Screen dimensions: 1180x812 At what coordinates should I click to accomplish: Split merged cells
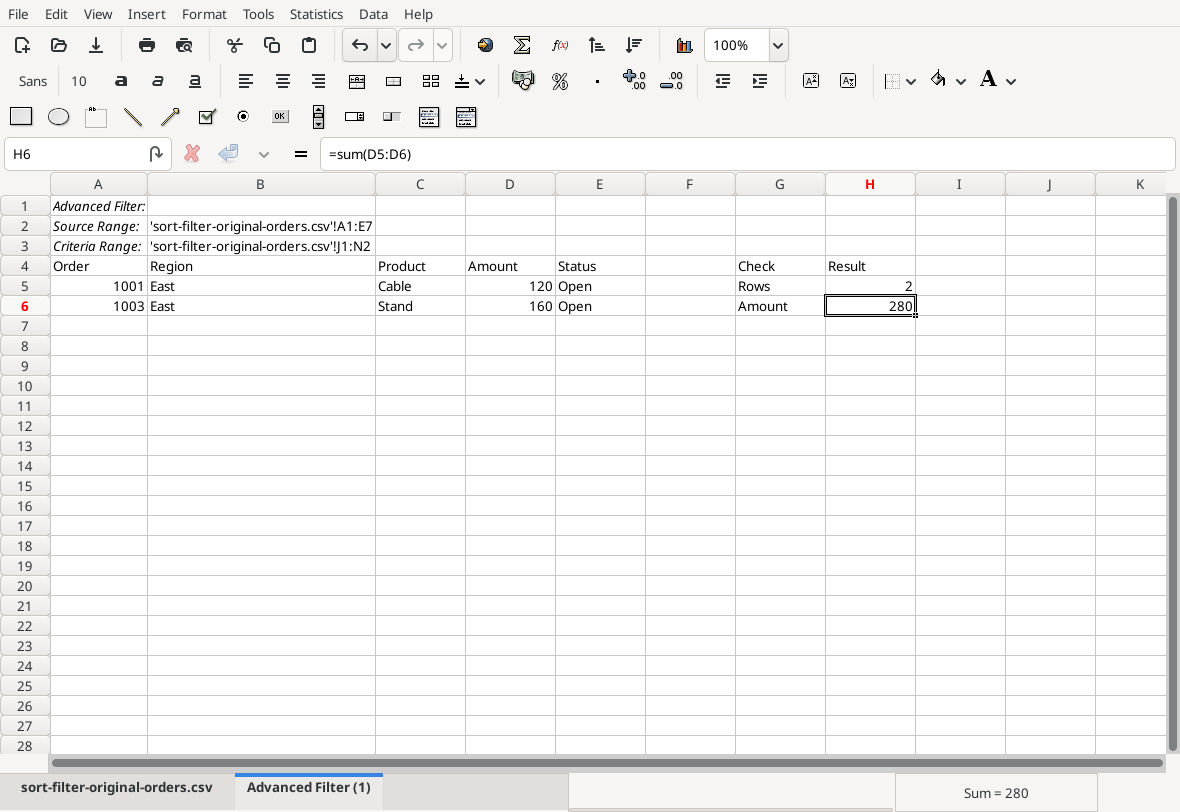tap(430, 81)
